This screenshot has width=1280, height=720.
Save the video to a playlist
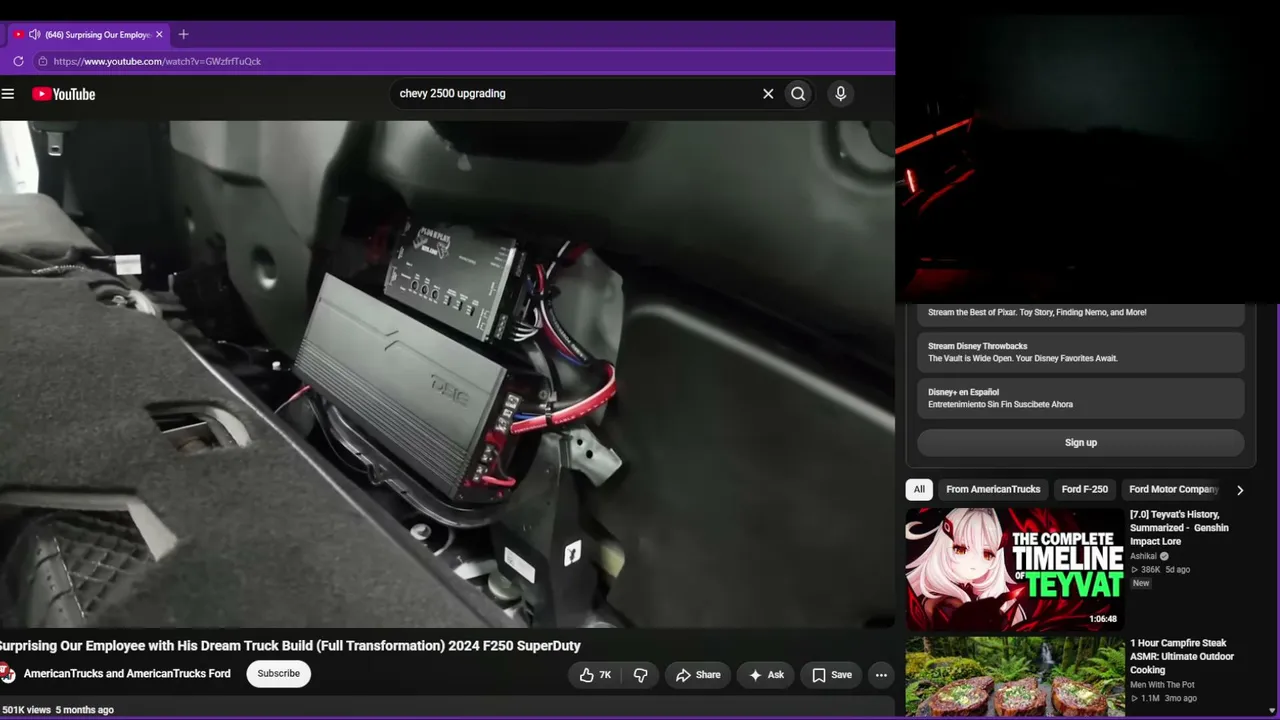(x=831, y=675)
